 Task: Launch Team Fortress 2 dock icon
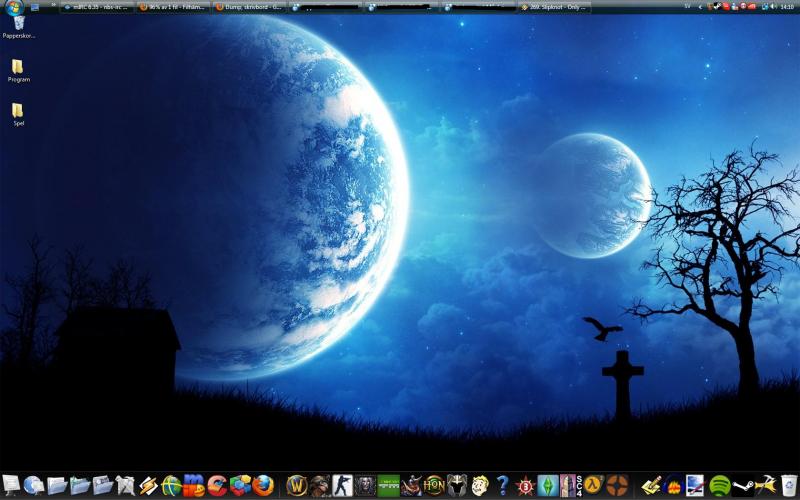[617, 486]
